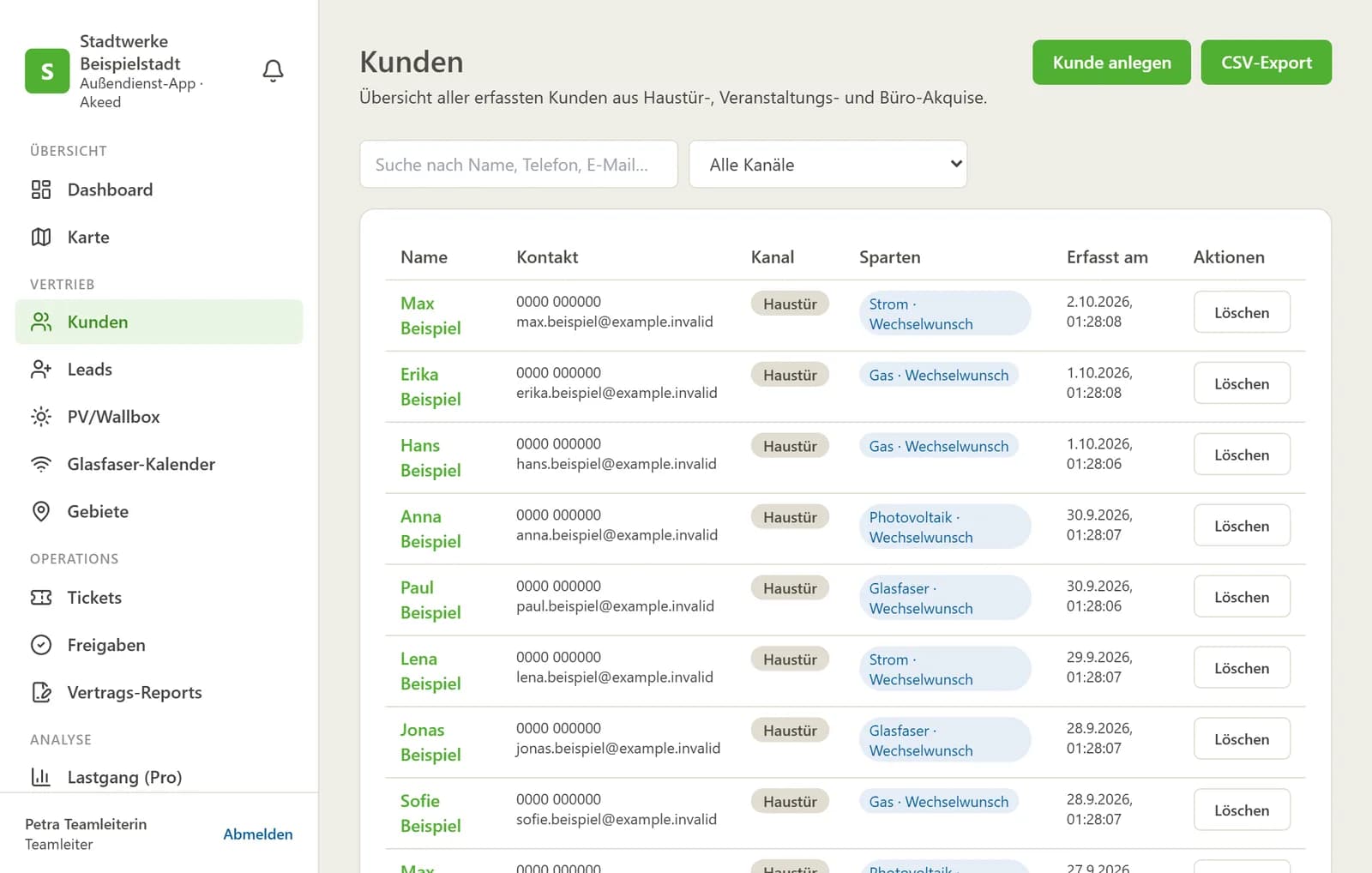Remove Jonas Beispiel via Löschen
The height and width of the screenshot is (873, 1372).
click(1242, 739)
